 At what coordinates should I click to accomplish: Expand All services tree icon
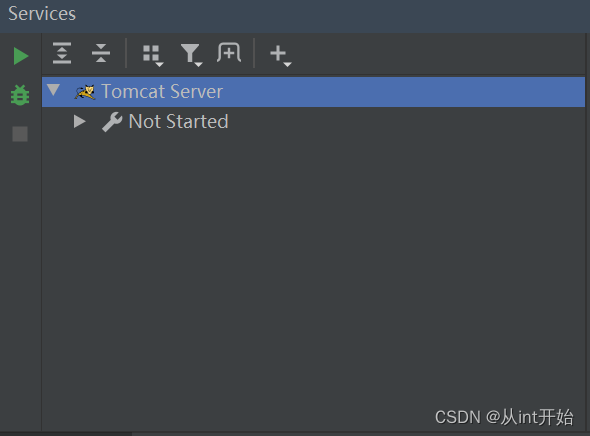(x=62, y=53)
